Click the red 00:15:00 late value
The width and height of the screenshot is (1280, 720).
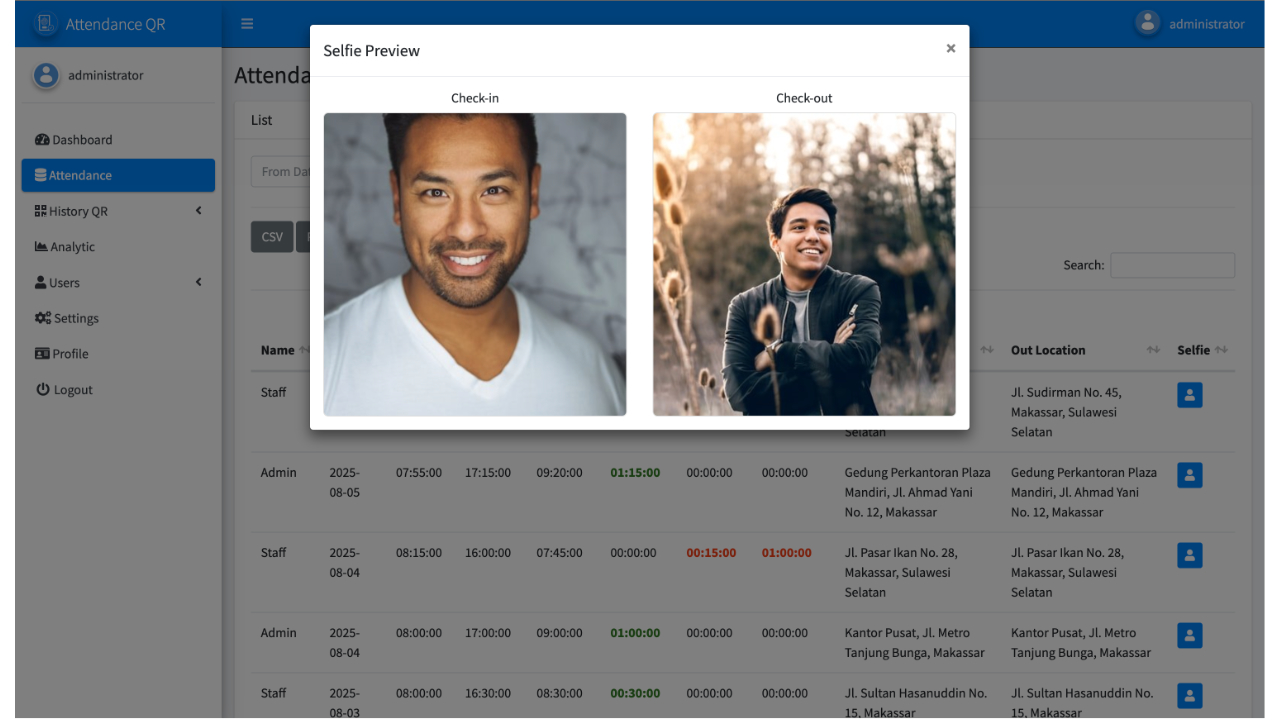coord(711,553)
